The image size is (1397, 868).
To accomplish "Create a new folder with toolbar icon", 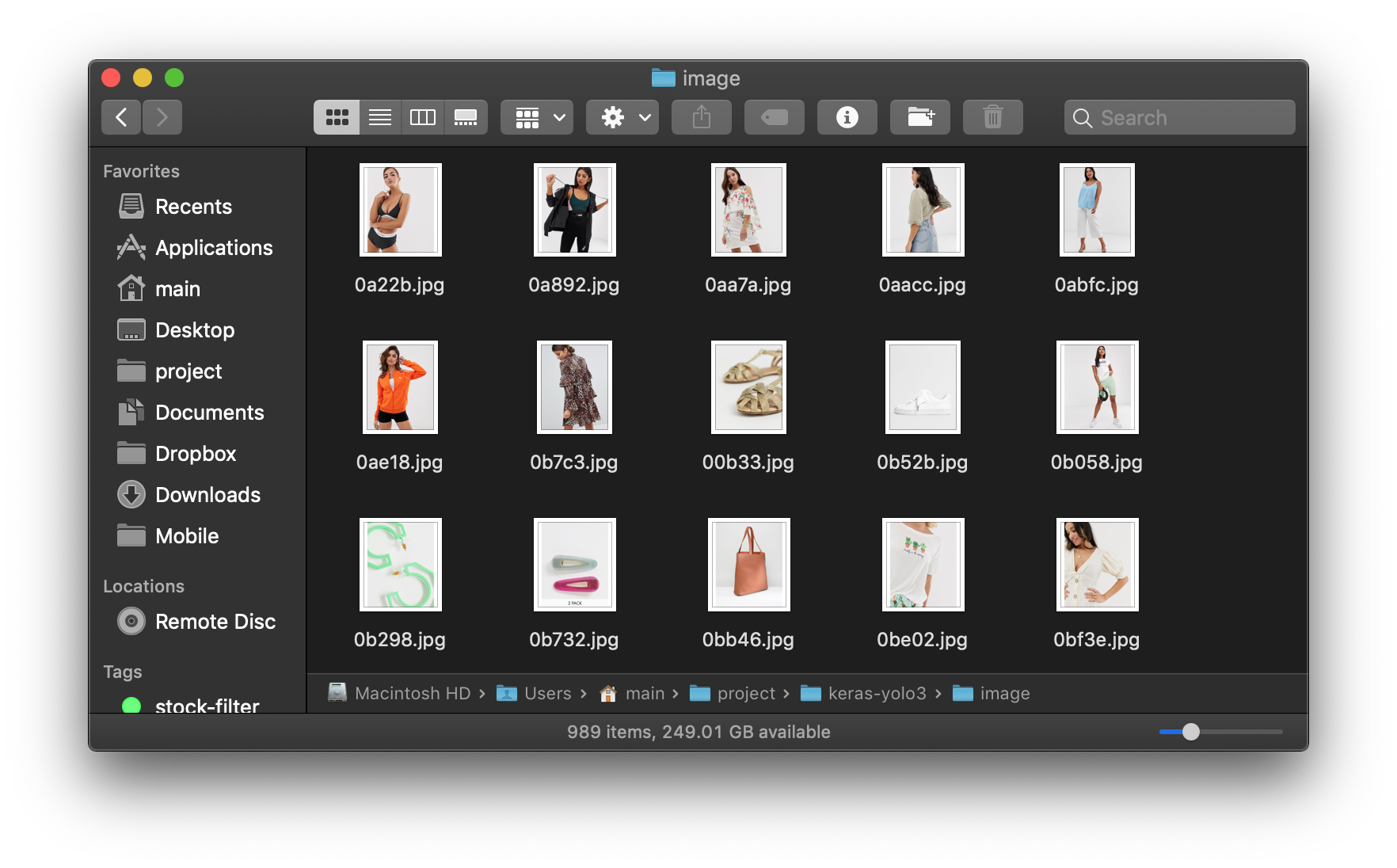I will point(919,117).
